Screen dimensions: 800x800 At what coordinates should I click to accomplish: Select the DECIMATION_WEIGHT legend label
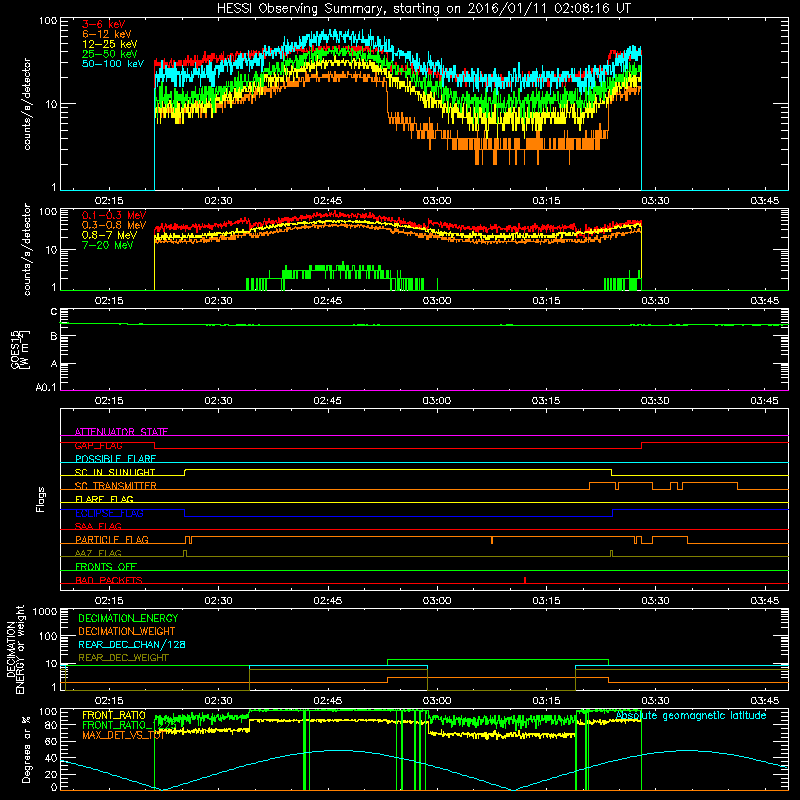127,631
